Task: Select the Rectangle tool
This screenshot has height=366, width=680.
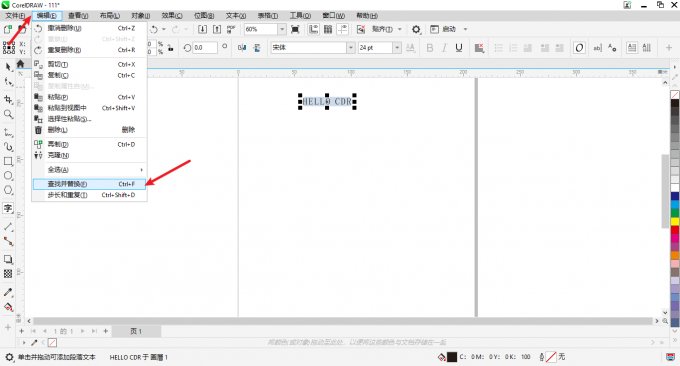Action: (x=8, y=161)
